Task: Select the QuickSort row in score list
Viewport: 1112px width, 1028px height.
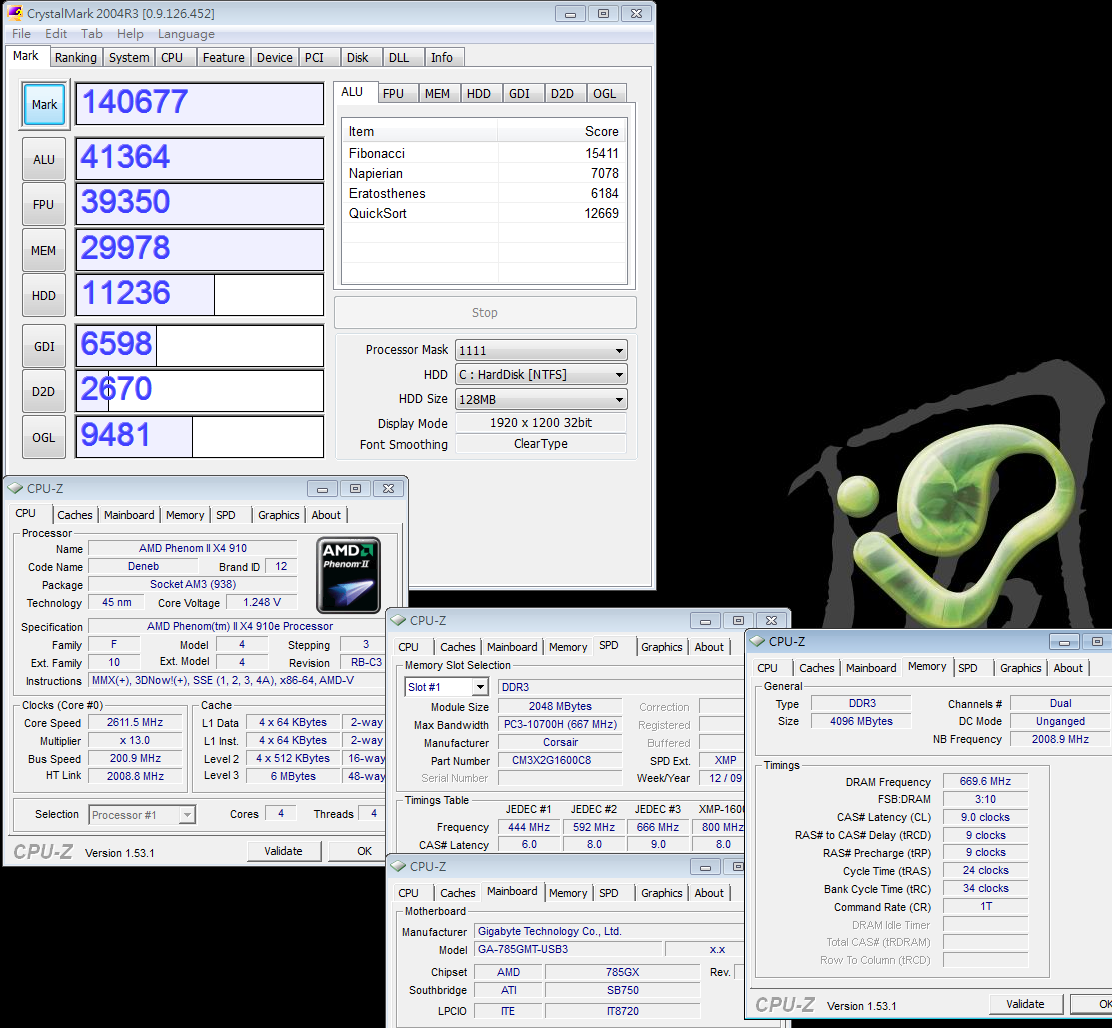Action: tap(484, 213)
